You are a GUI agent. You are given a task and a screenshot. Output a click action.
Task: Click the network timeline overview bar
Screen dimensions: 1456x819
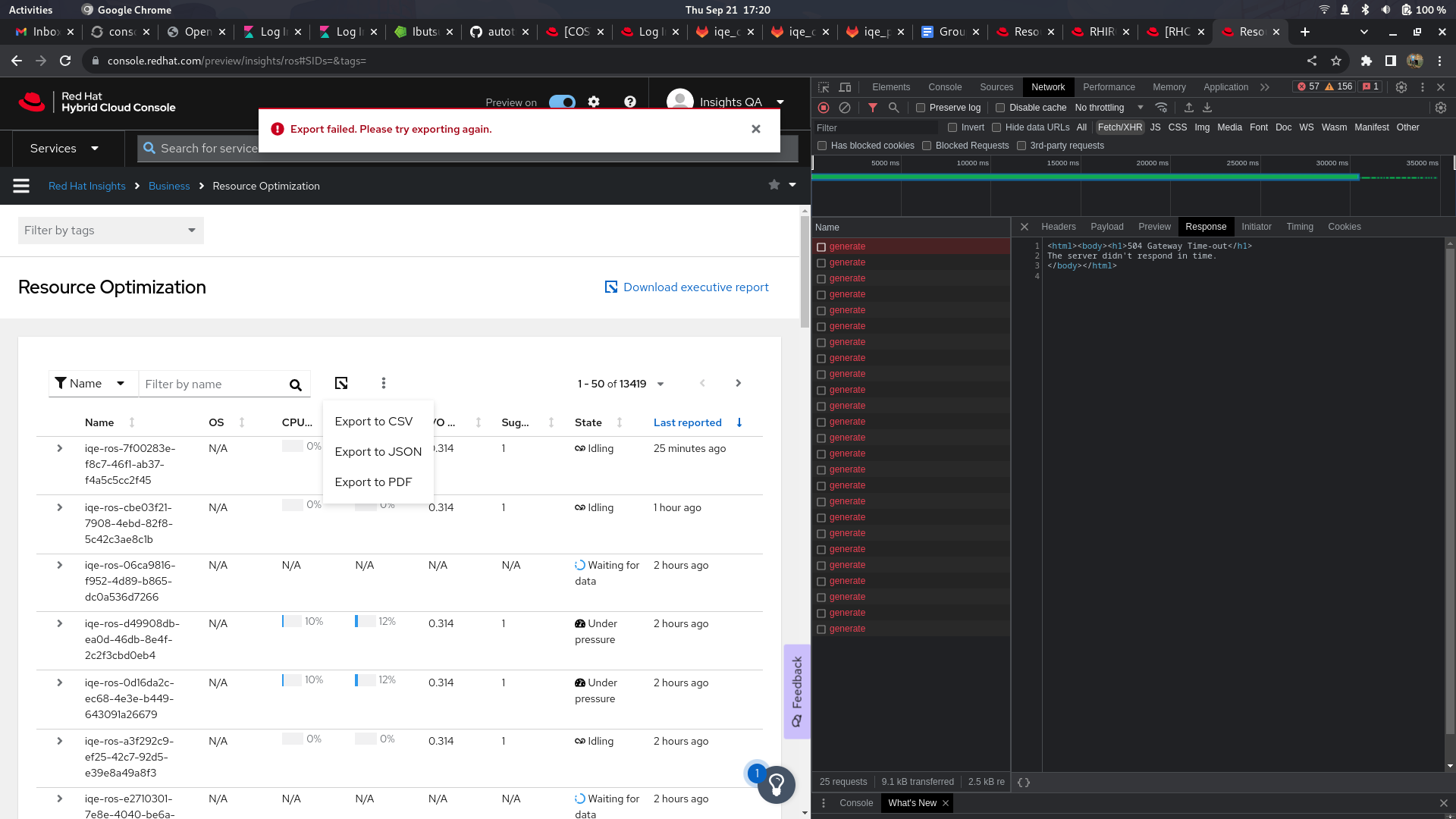[x=1084, y=177]
